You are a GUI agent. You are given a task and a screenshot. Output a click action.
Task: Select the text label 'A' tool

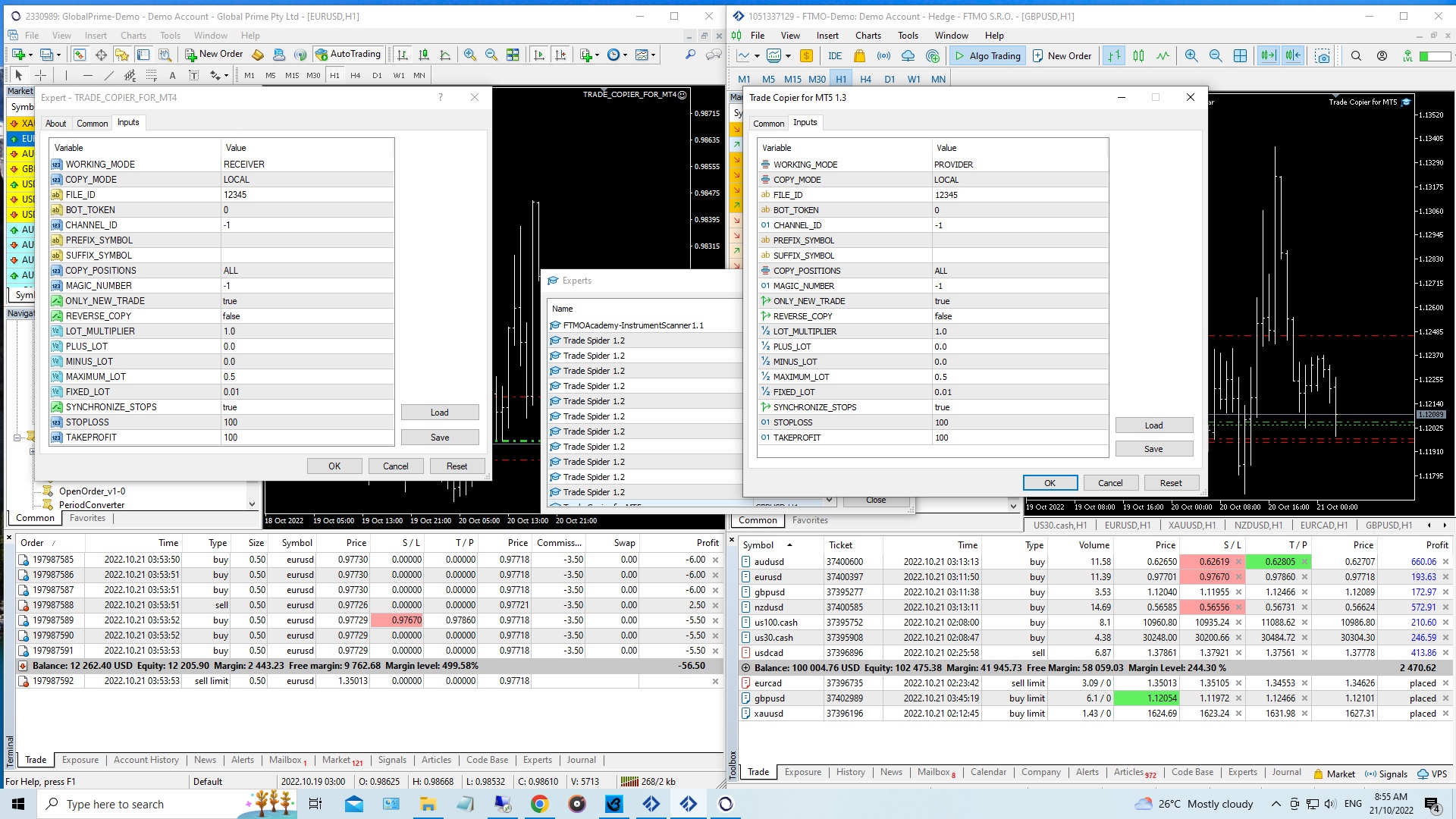[172, 75]
